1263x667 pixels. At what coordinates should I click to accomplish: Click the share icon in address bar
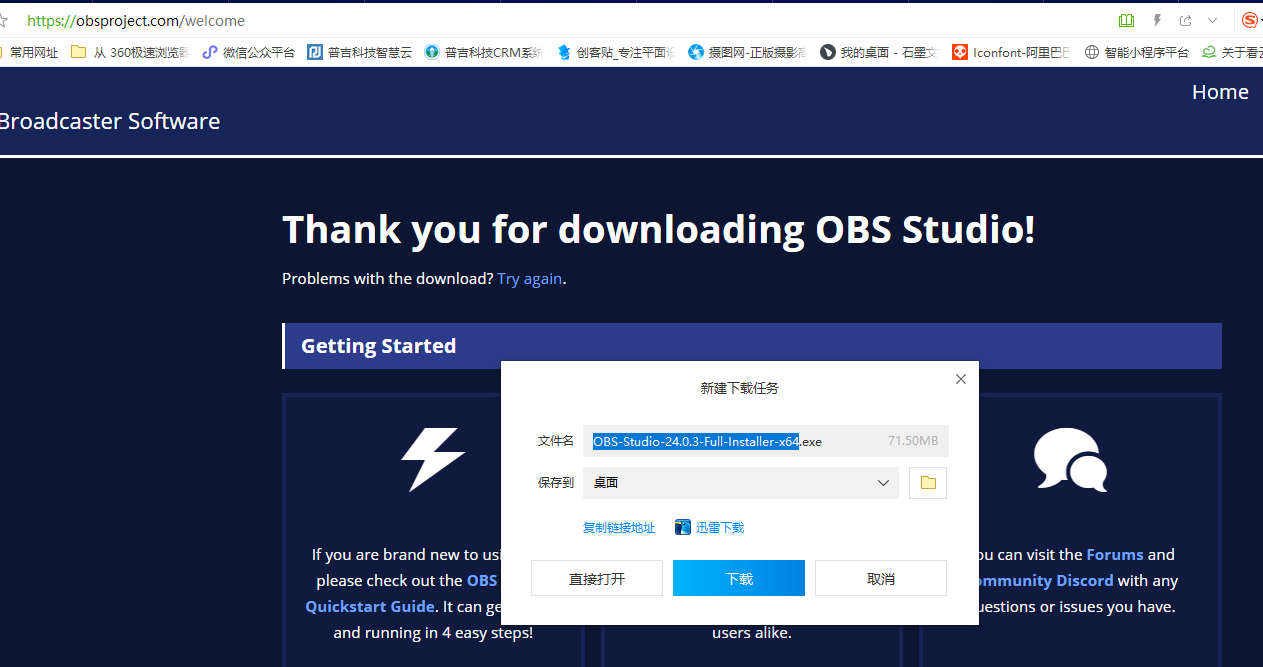[1186, 20]
